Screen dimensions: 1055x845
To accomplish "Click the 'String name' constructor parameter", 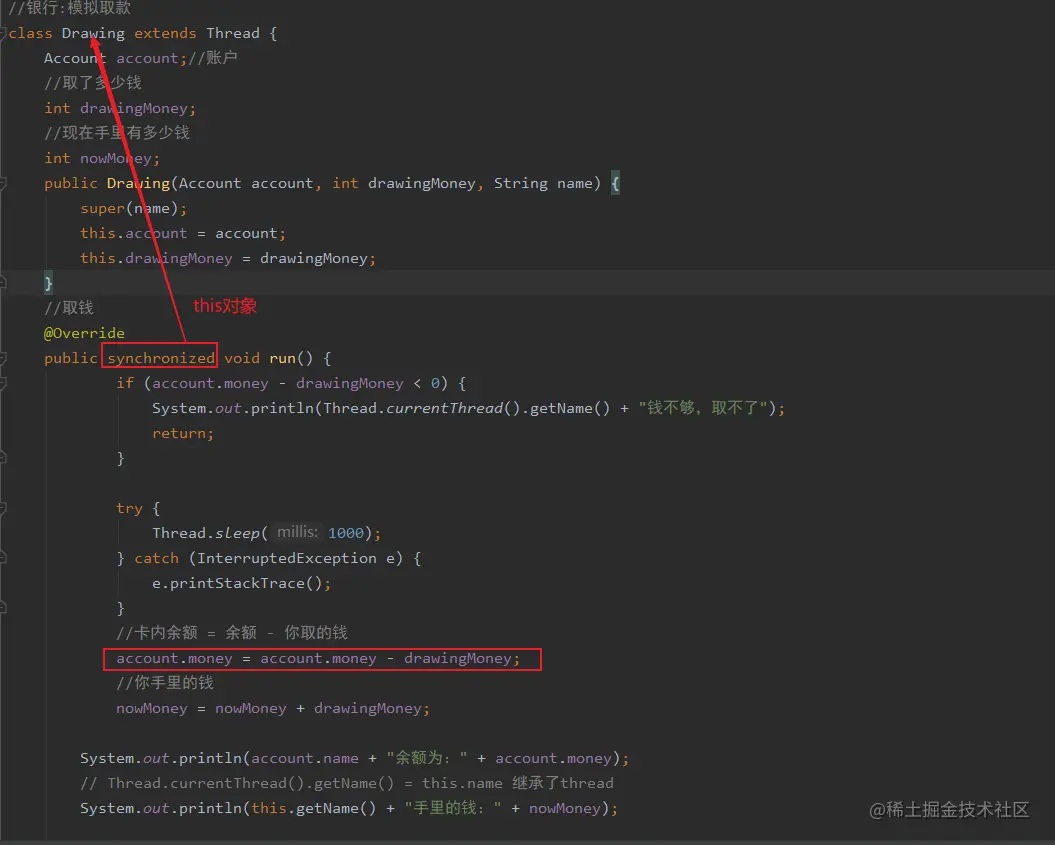I will [x=543, y=183].
